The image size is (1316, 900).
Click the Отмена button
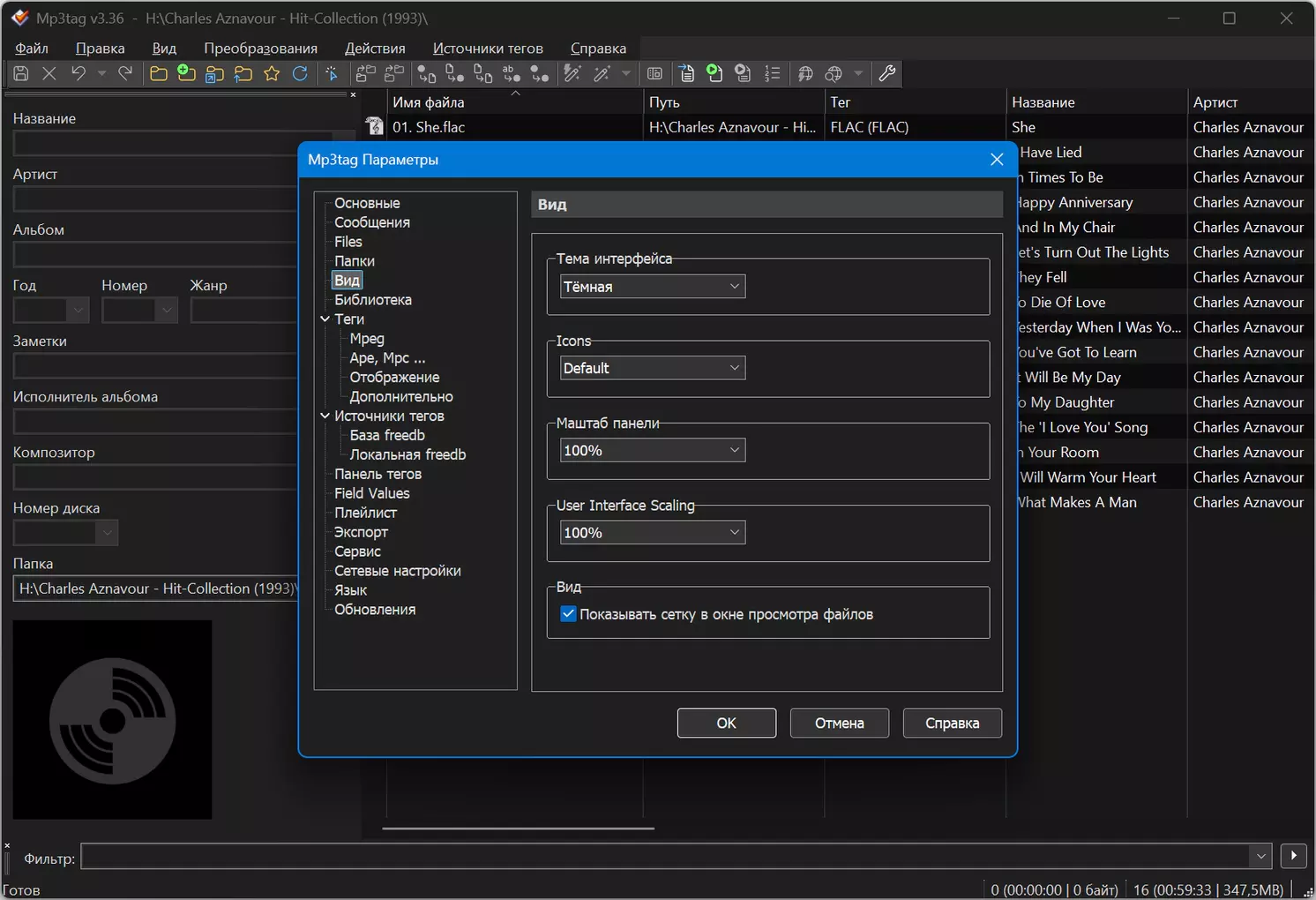840,724
